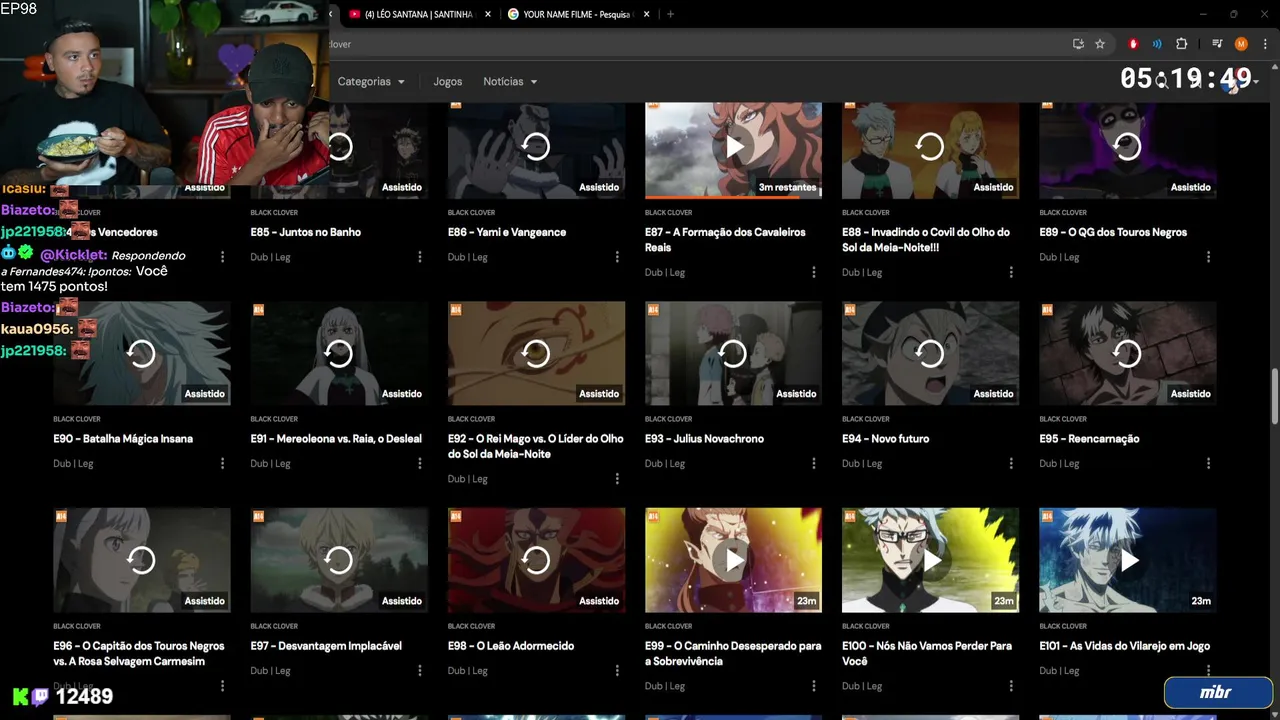Replay episode E95 Reencarnação
Viewport: 1280px width, 720px height.
(x=1128, y=353)
